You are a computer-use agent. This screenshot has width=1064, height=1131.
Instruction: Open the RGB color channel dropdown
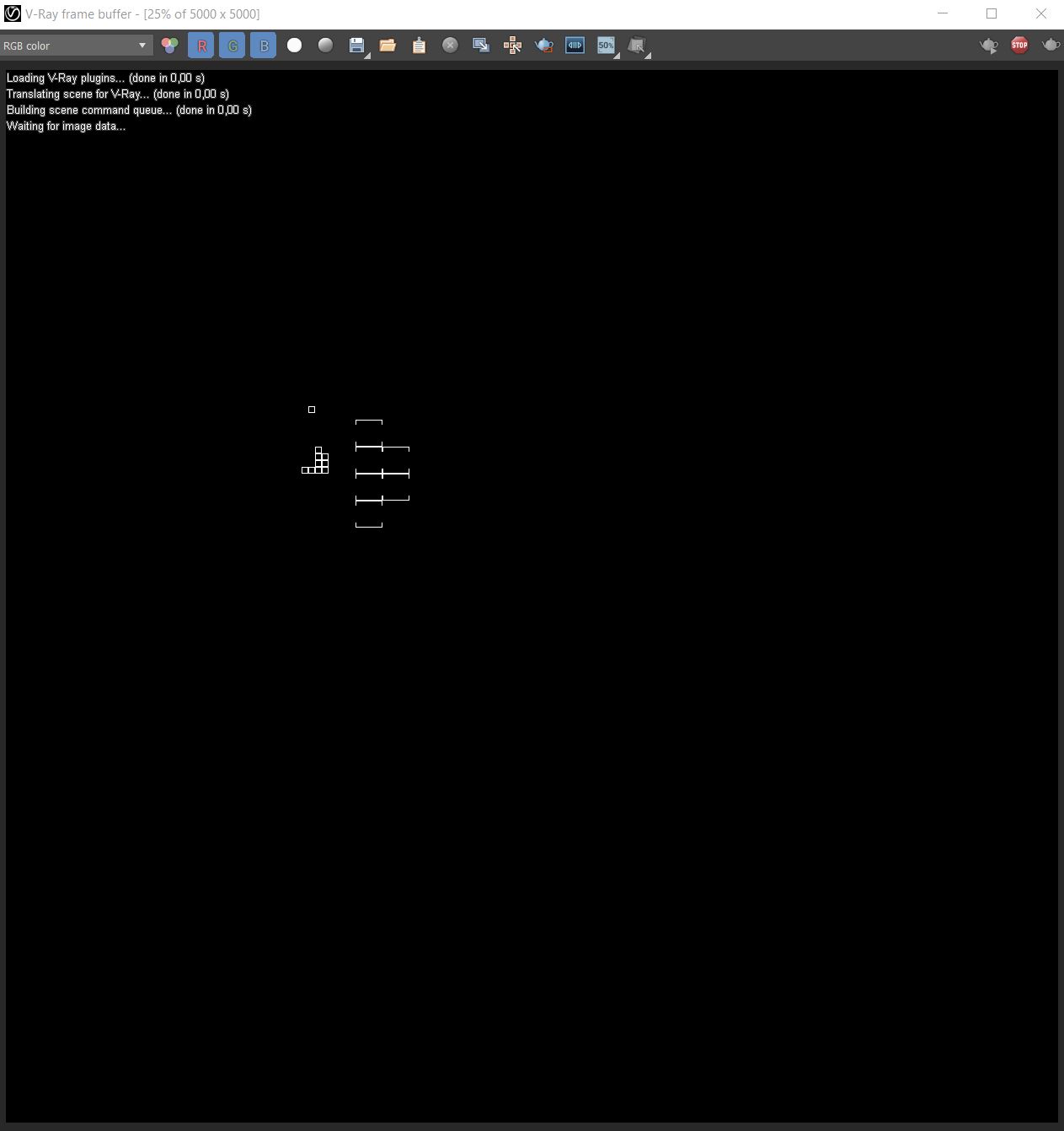pyautogui.click(x=76, y=46)
